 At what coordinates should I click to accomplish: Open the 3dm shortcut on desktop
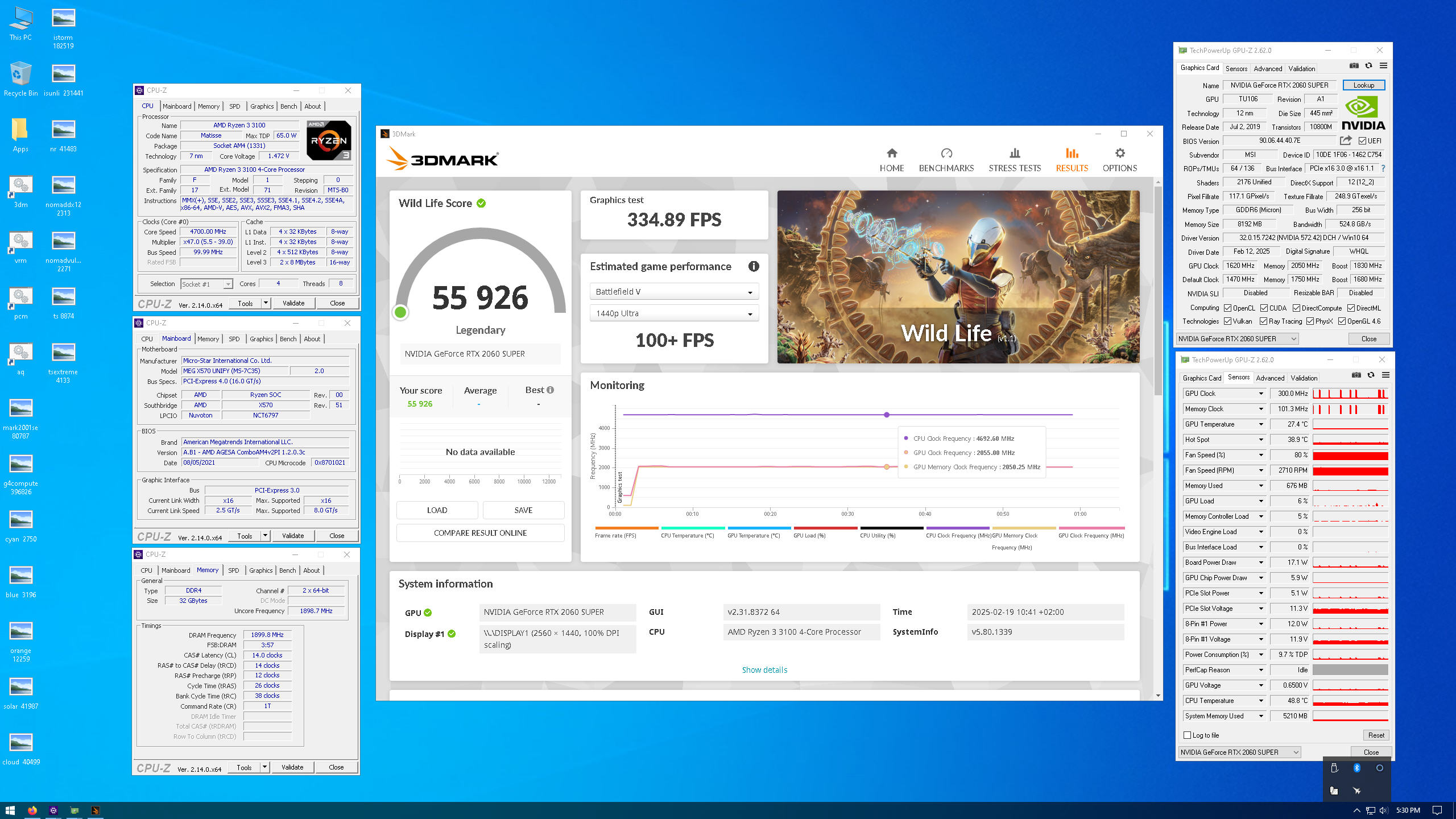click(20, 191)
